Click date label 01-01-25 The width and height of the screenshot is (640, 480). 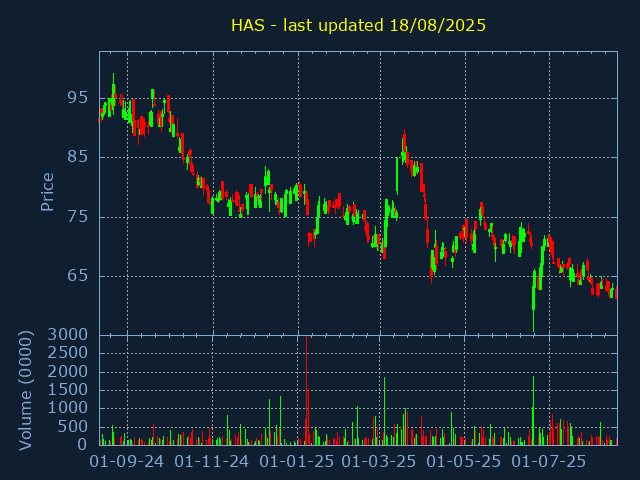coord(297,462)
